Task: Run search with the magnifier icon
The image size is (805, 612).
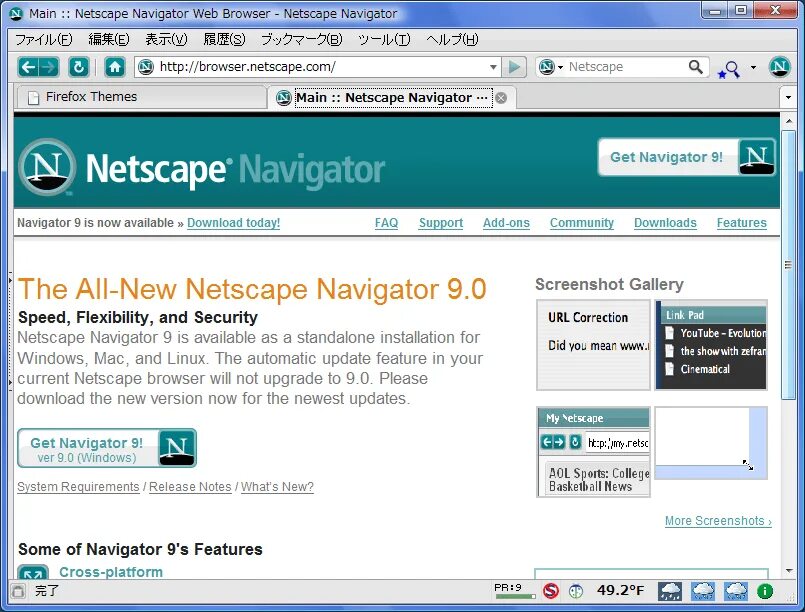Action: (x=696, y=67)
